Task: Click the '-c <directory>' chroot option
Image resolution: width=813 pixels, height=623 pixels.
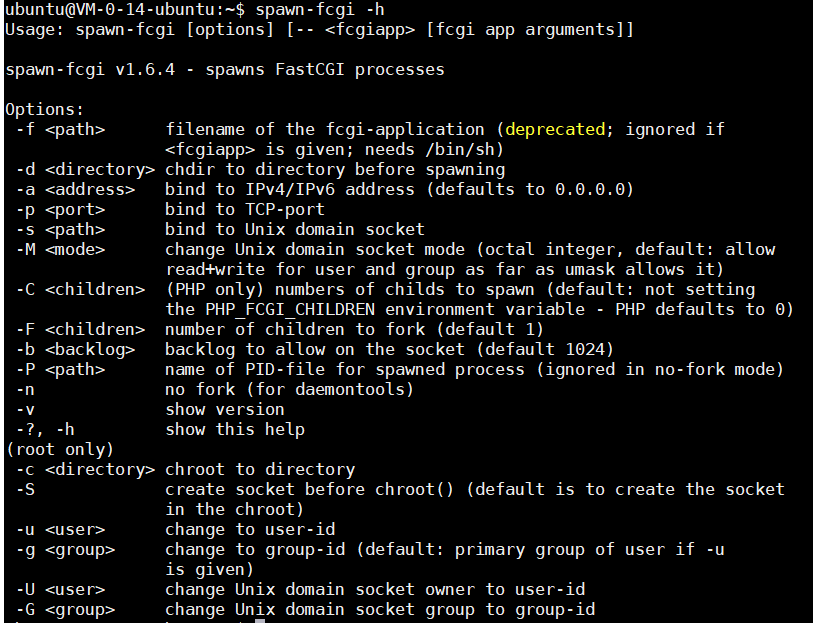Action: pyautogui.click(x=85, y=470)
